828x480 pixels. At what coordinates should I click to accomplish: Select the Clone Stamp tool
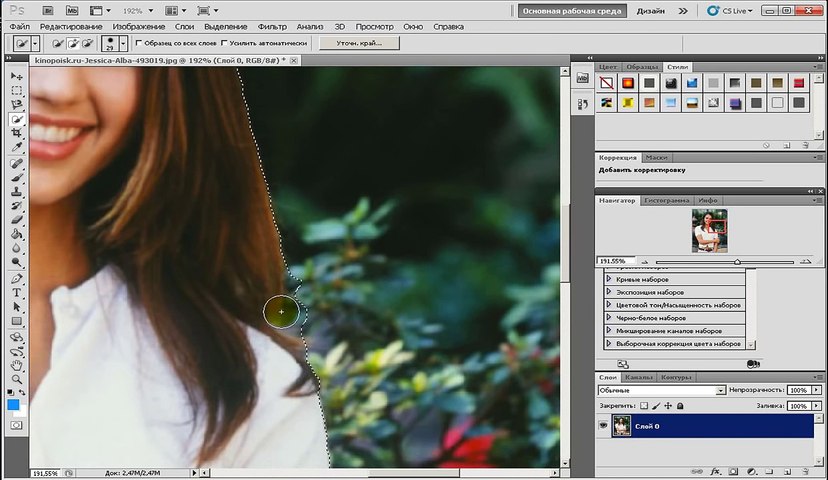tap(17, 190)
